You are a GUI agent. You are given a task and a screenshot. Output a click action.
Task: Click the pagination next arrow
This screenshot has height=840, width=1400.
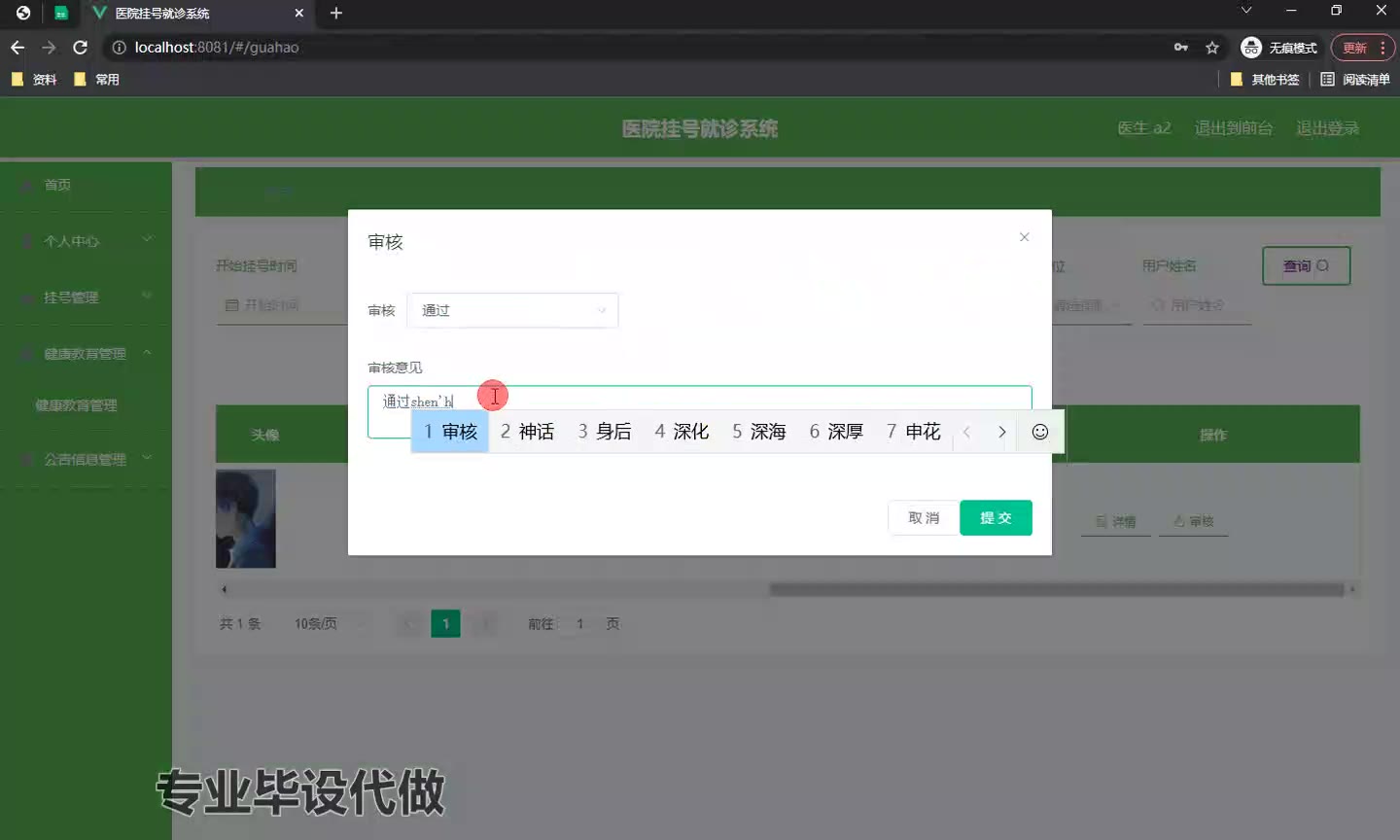[484, 624]
